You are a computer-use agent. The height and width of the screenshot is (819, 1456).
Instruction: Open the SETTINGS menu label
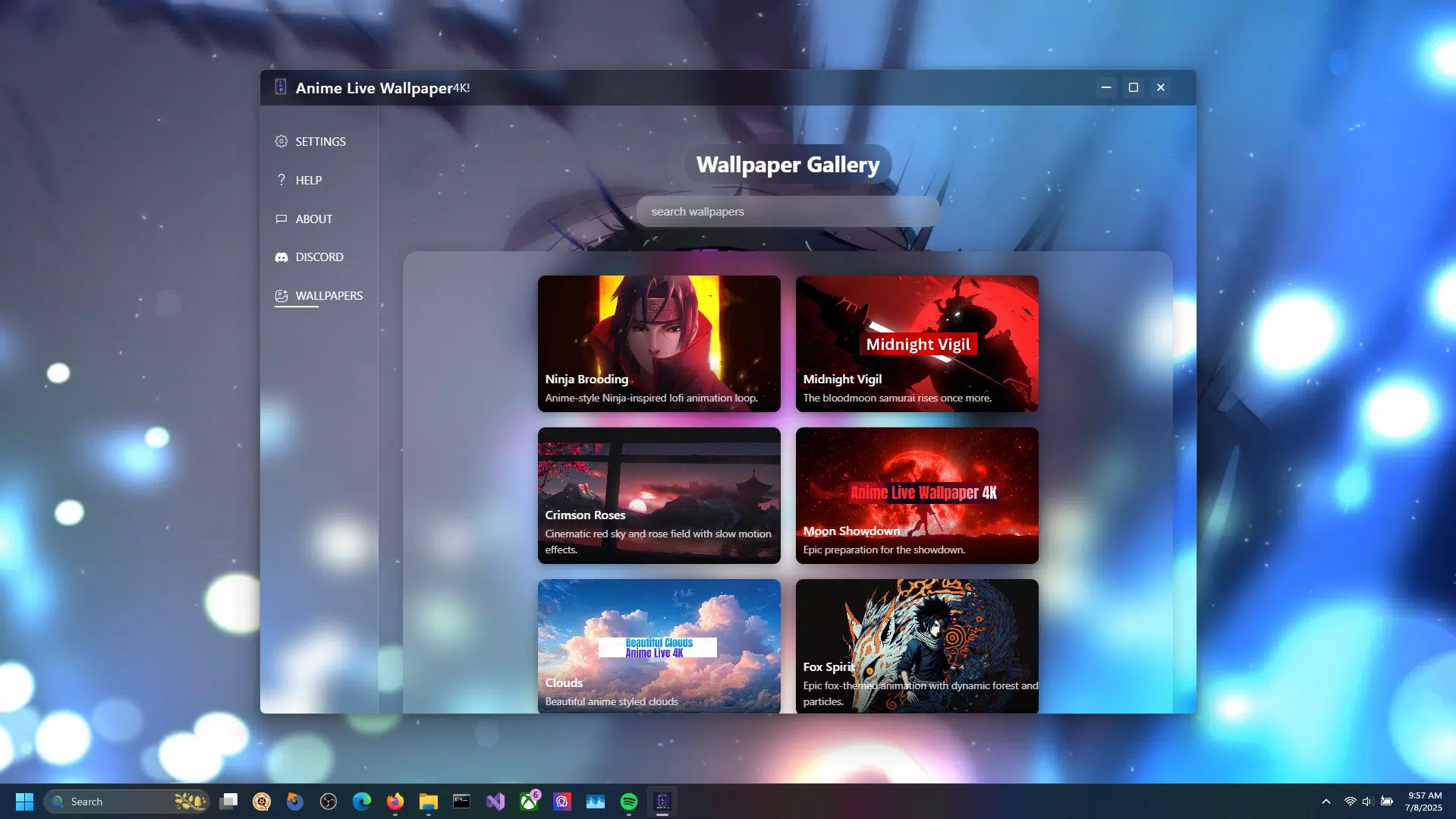(320, 142)
